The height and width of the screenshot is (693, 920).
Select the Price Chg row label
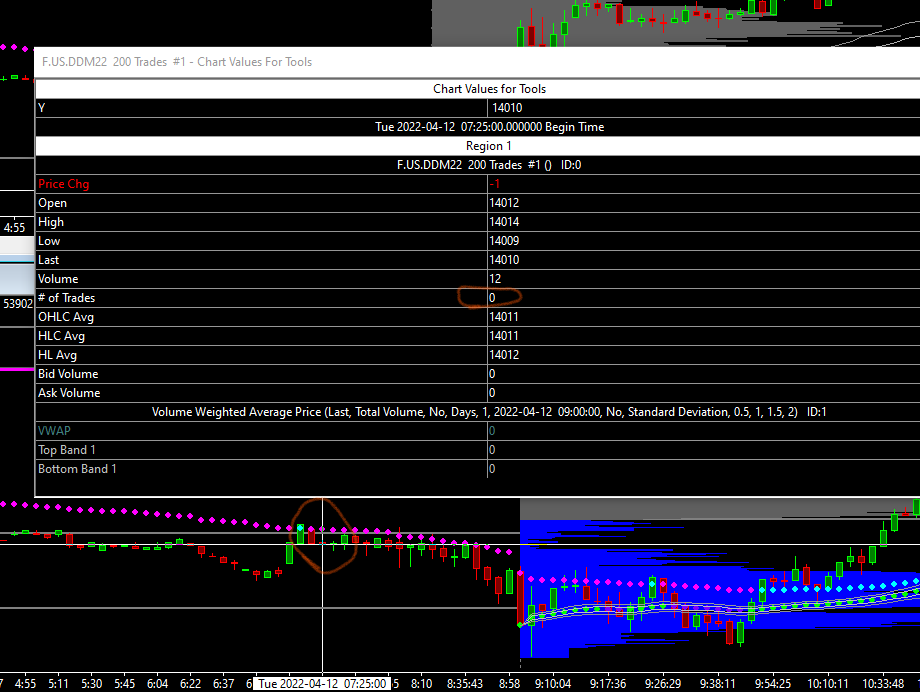(63, 184)
